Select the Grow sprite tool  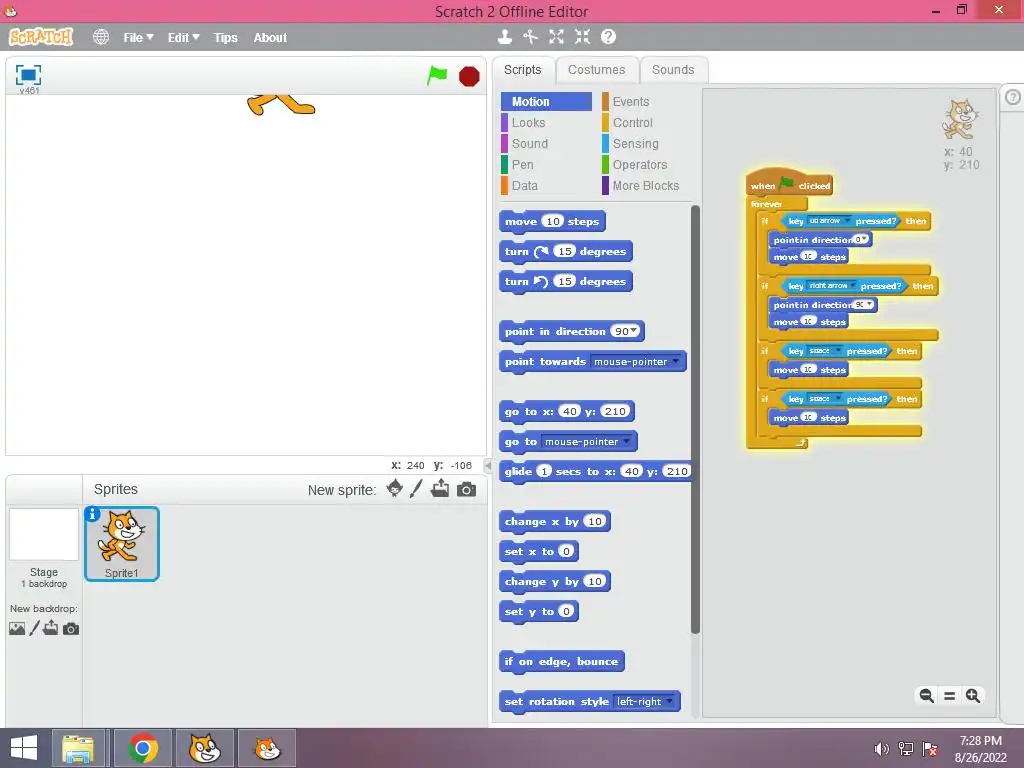click(x=556, y=37)
